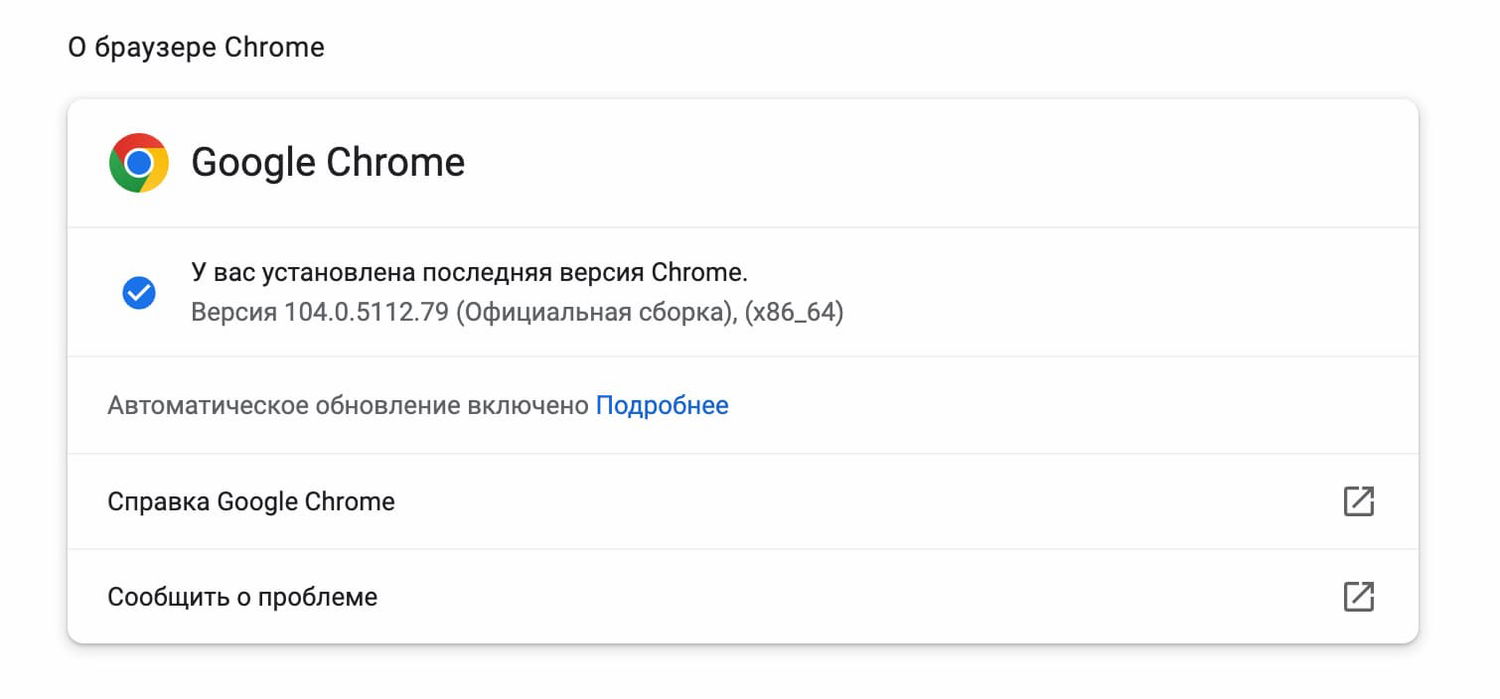Click the word Chrome in the page heading

[274, 47]
